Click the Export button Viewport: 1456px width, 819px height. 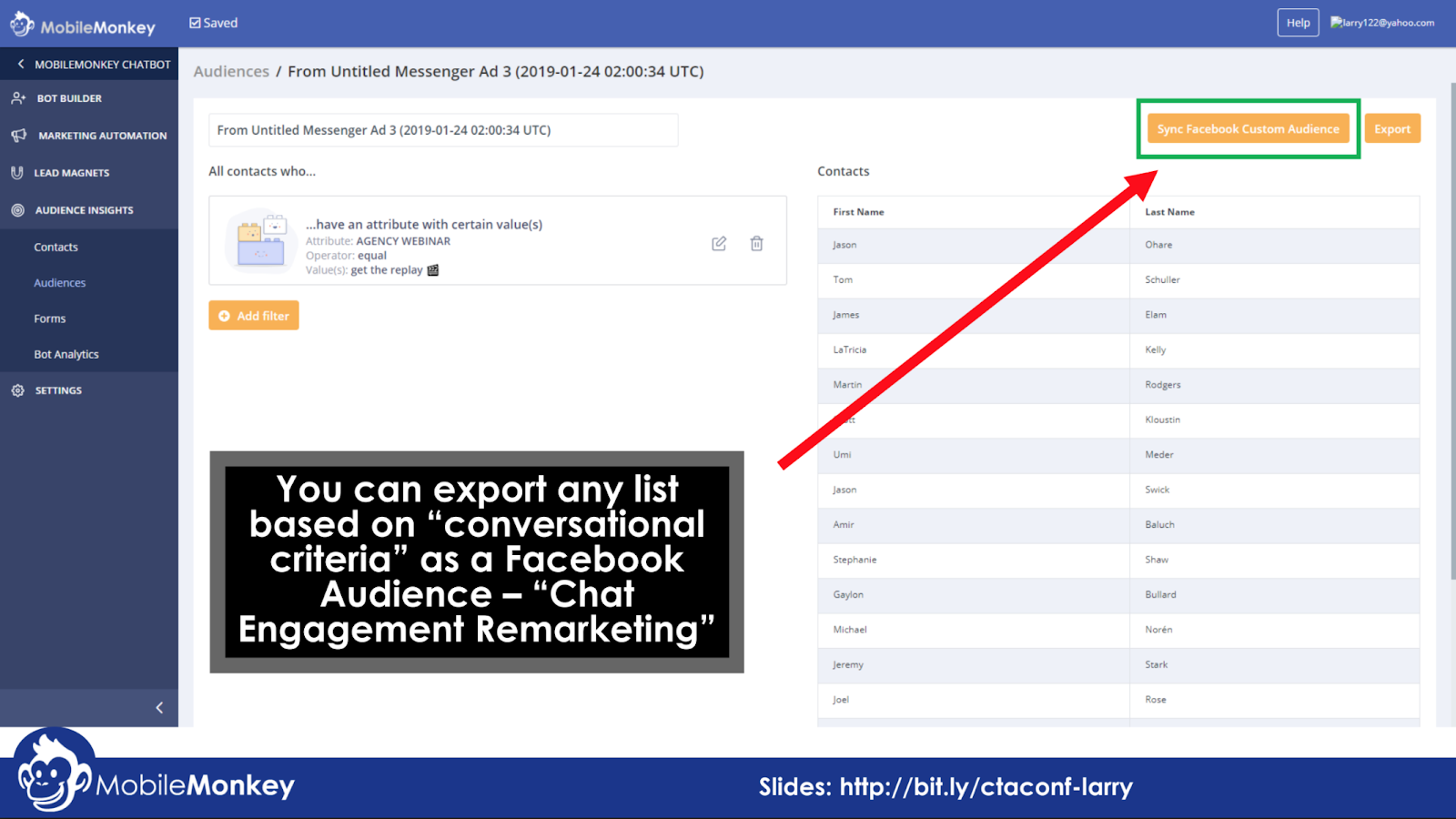pos(1392,129)
